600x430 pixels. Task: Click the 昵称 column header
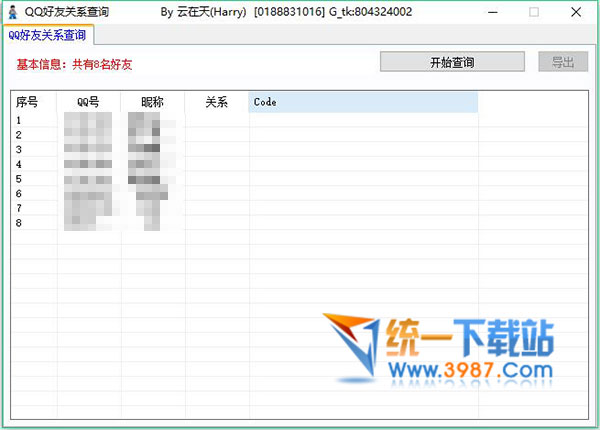[x=152, y=102]
